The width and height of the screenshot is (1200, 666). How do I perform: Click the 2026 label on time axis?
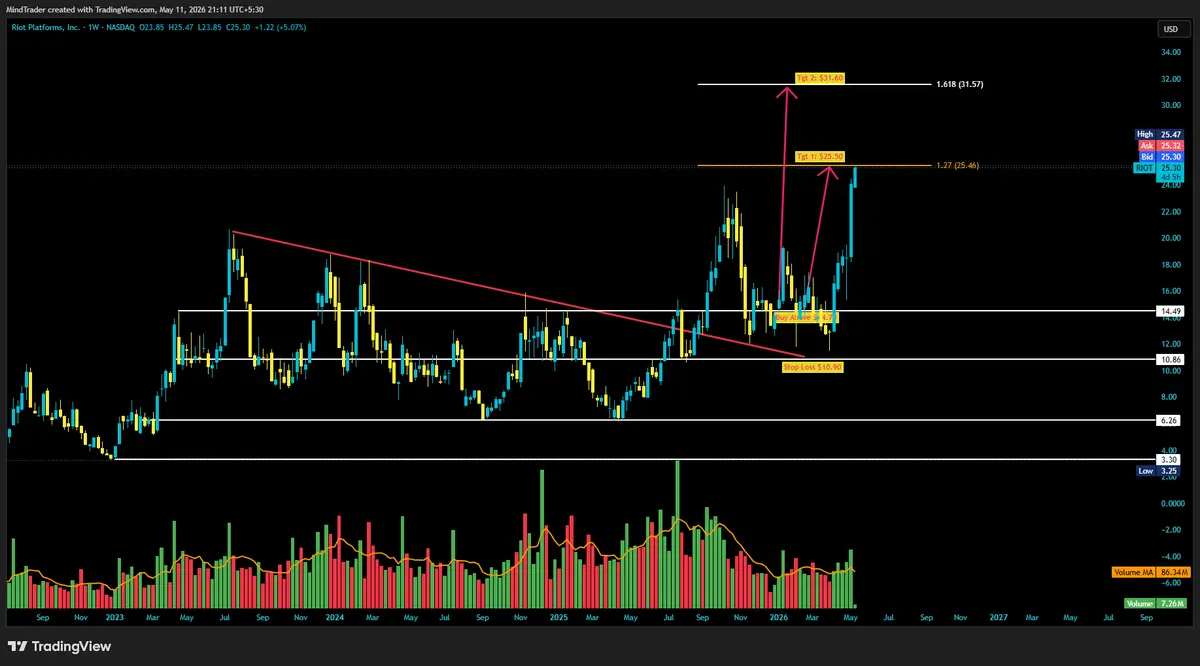pos(777,618)
